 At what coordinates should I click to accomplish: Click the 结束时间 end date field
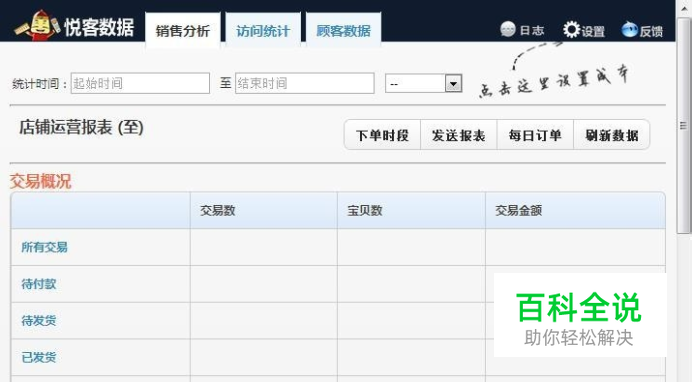point(305,83)
